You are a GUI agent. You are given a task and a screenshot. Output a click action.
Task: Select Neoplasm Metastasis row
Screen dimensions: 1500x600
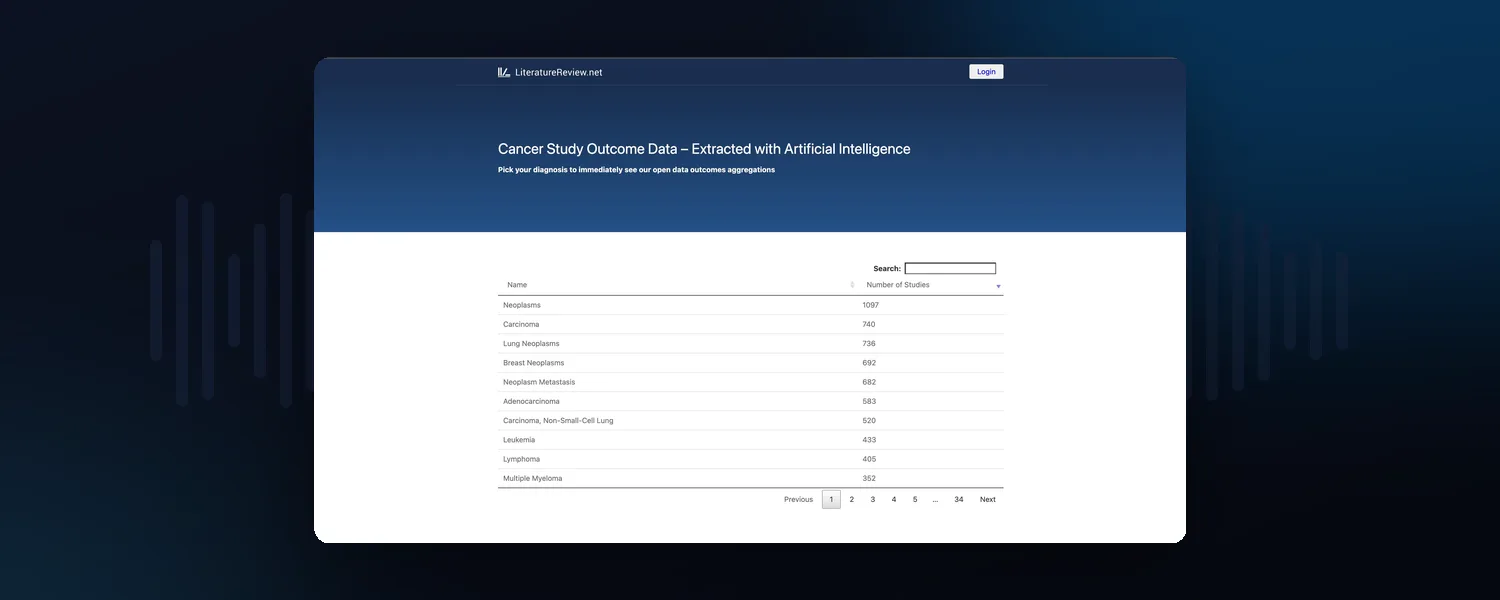(751, 382)
